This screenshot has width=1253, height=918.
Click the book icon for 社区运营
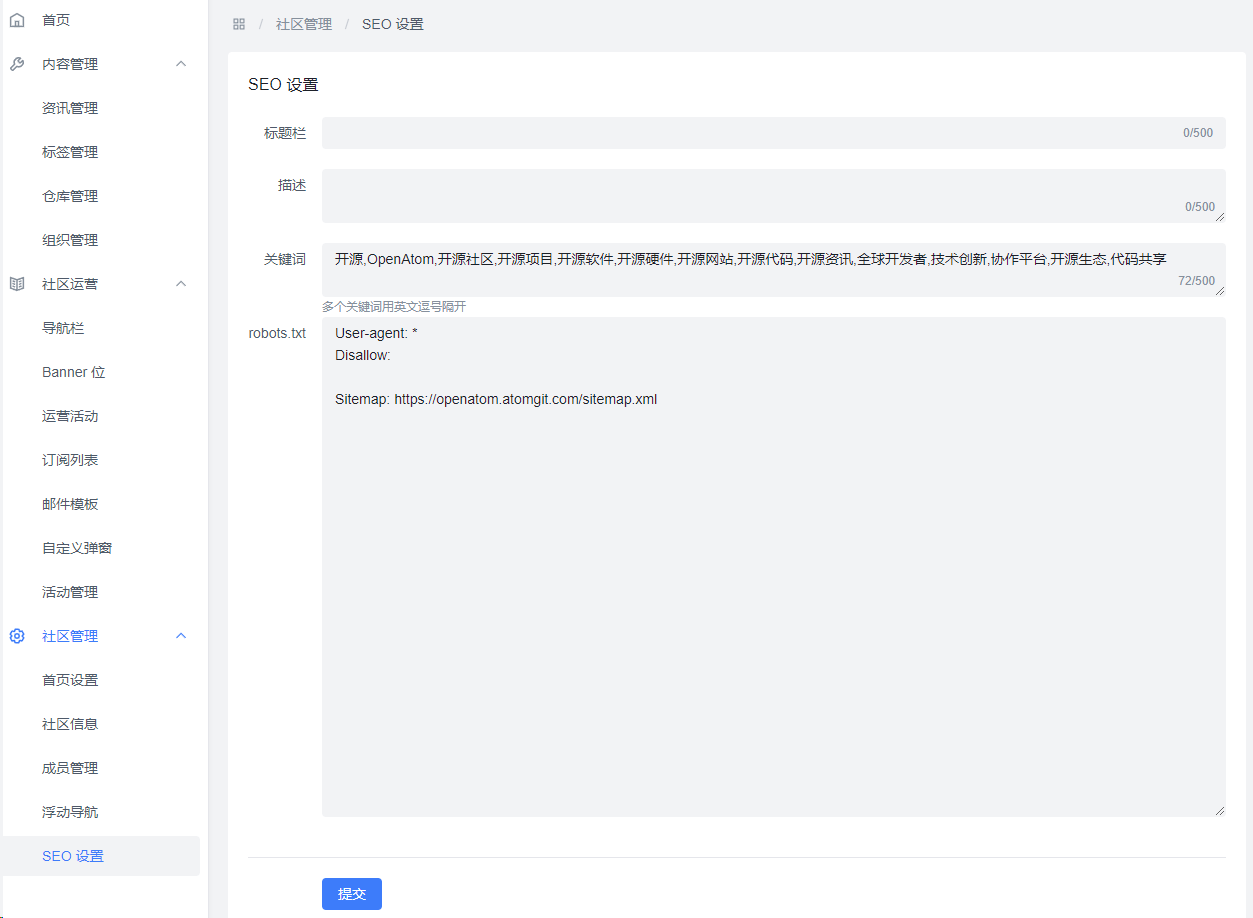click(x=17, y=284)
